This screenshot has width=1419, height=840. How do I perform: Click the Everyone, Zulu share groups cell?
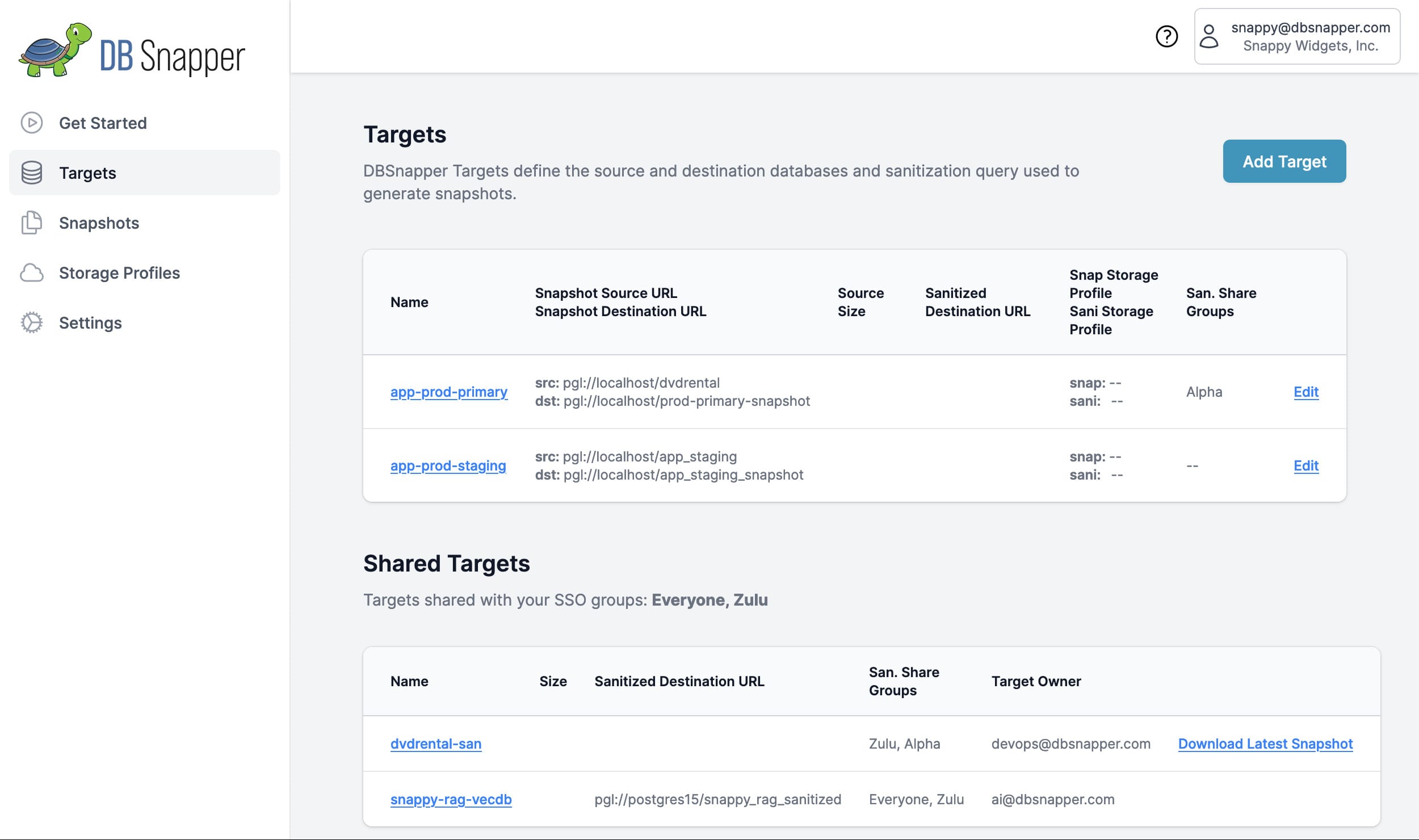pos(916,799)
